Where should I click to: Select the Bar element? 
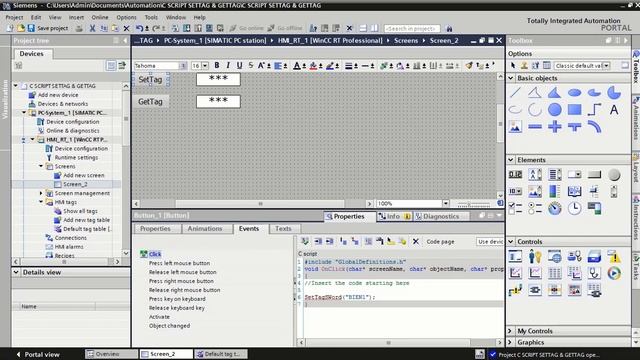pos(554,191)
